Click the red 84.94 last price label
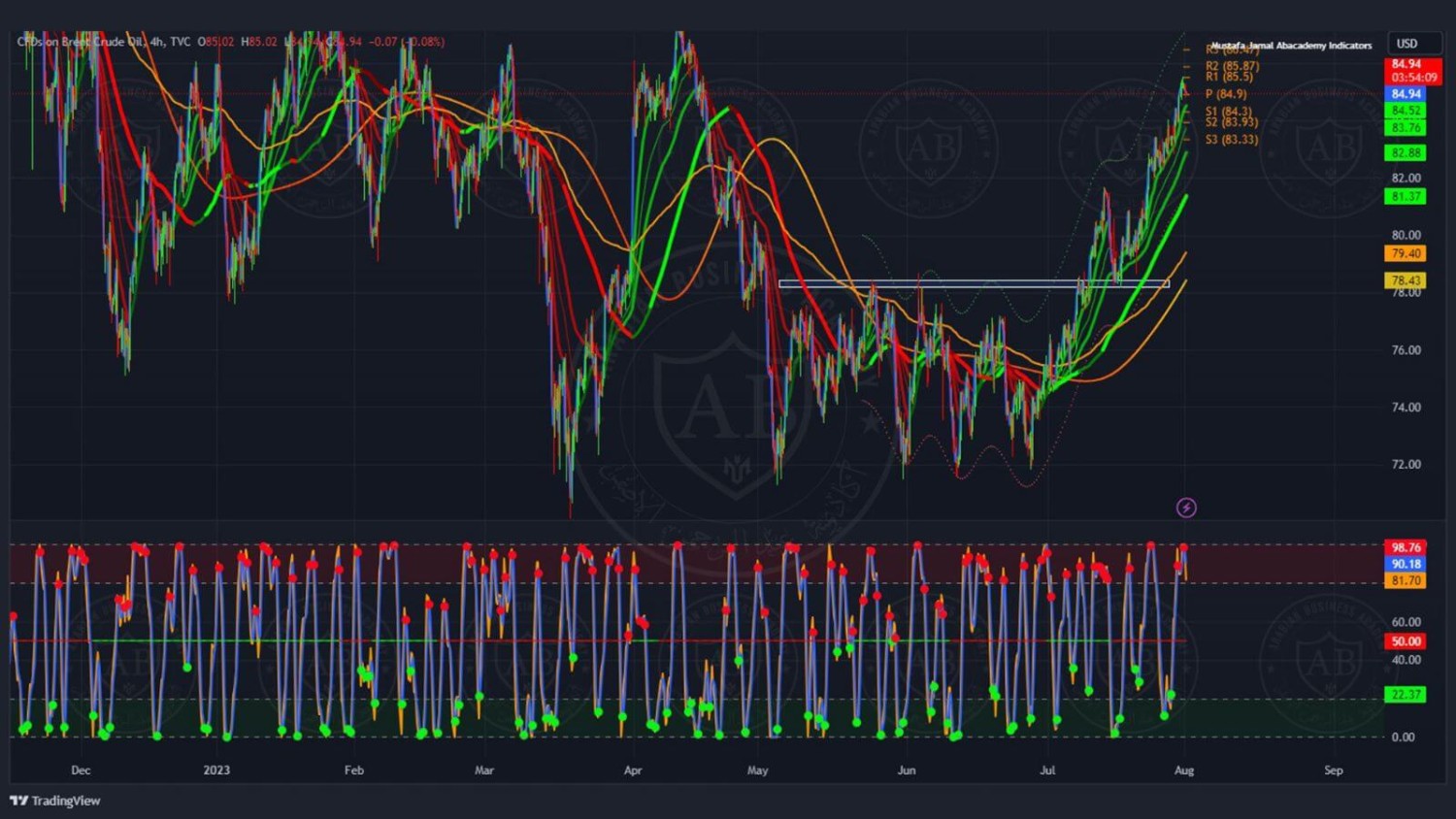This screenshot has width=1456, height=819. pyautogui.click(x=1406, y=65)
